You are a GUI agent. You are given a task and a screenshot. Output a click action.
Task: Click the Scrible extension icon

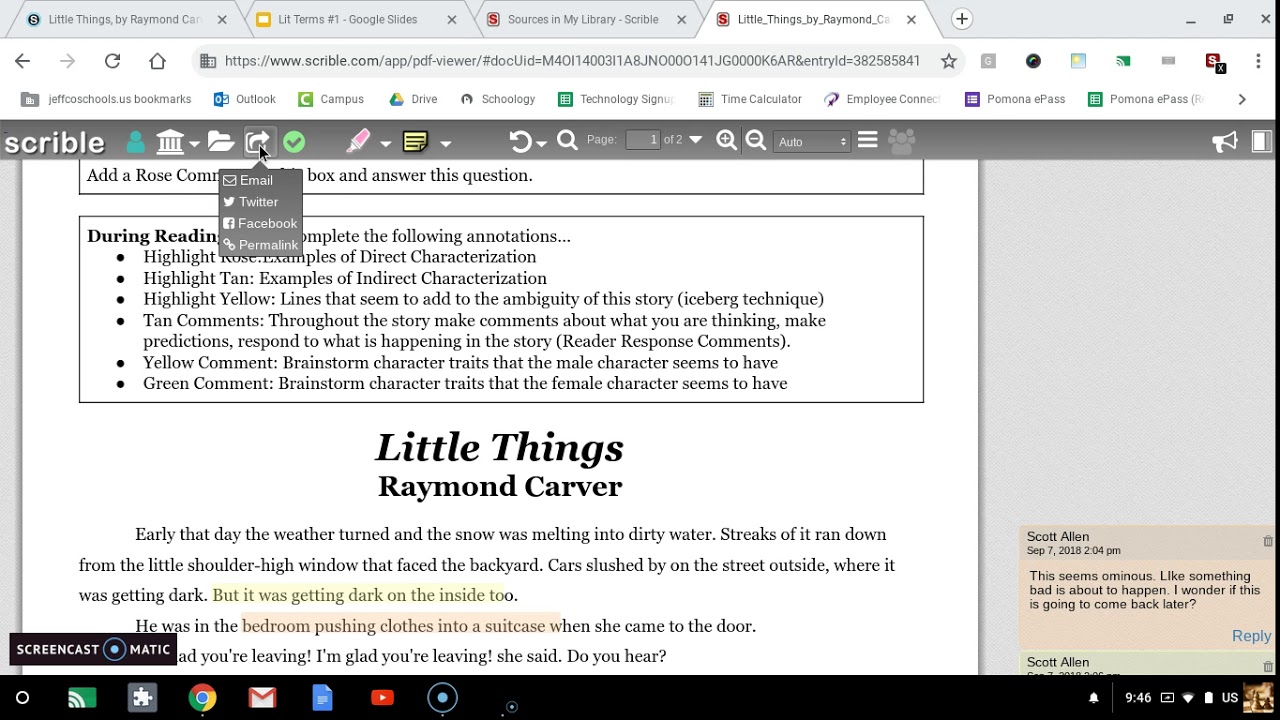tap(1214, 62)
